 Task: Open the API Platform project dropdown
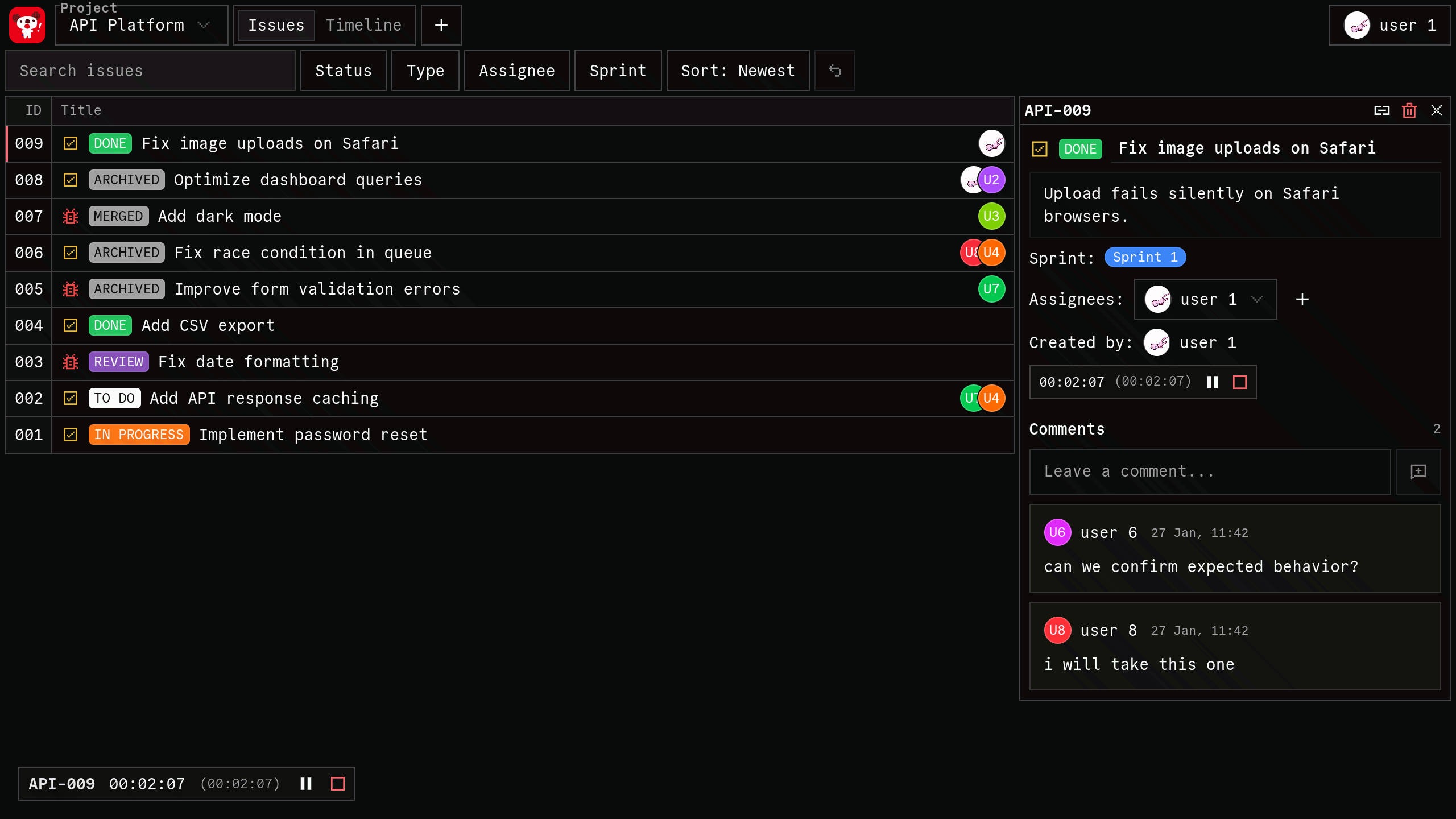point(141,25)
